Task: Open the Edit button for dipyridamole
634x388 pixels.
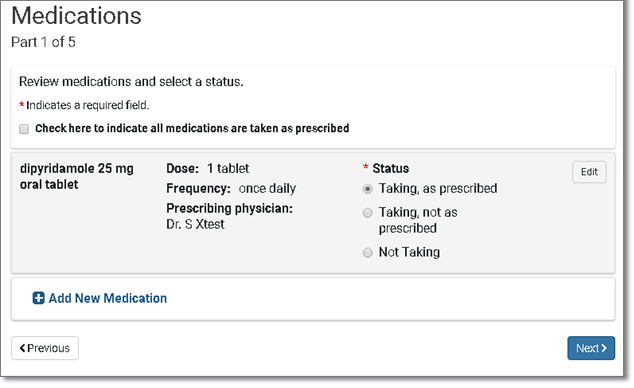Action: (x=589, y=172)
